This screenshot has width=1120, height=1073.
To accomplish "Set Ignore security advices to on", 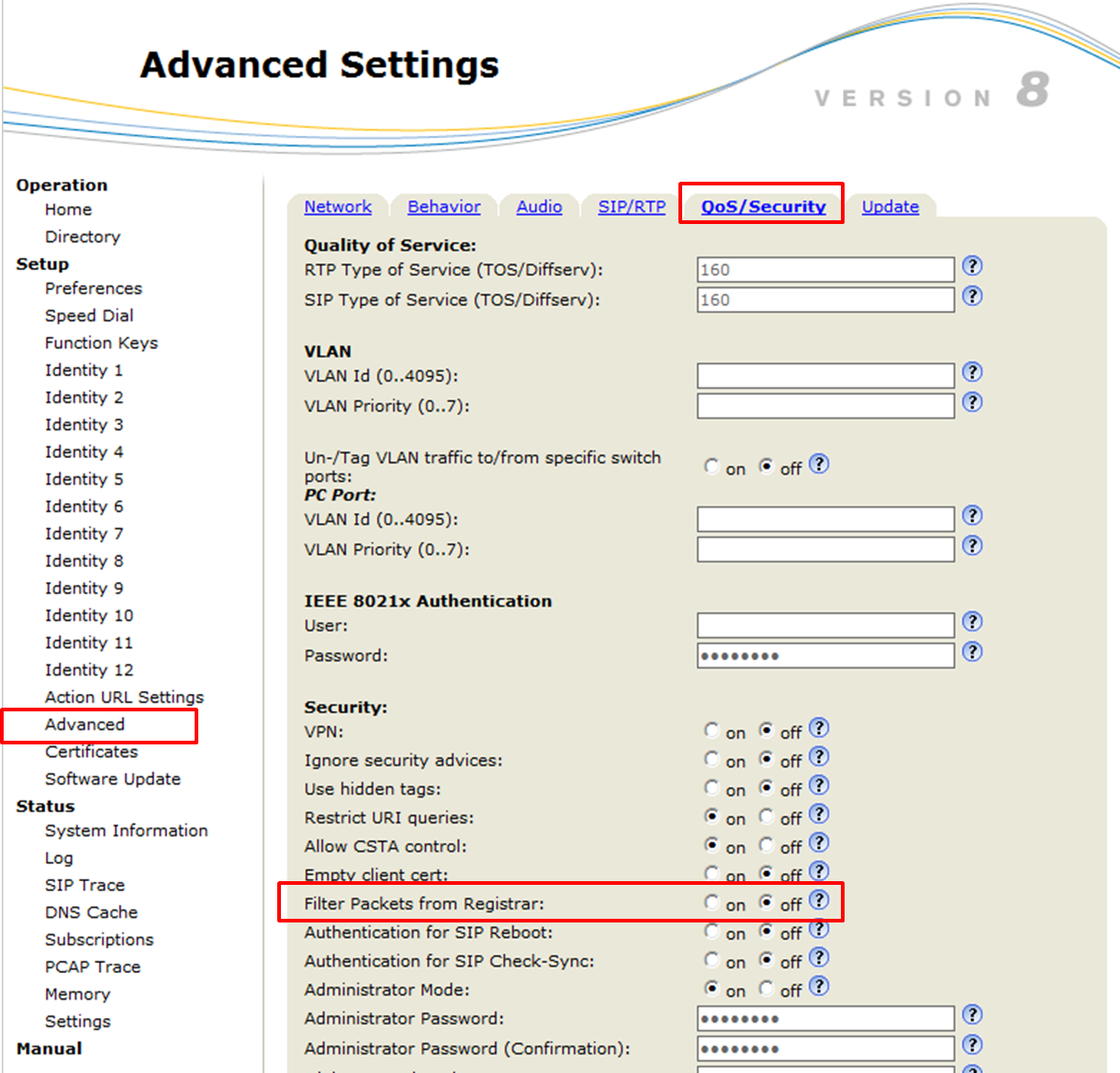I will tap(711, 759).
